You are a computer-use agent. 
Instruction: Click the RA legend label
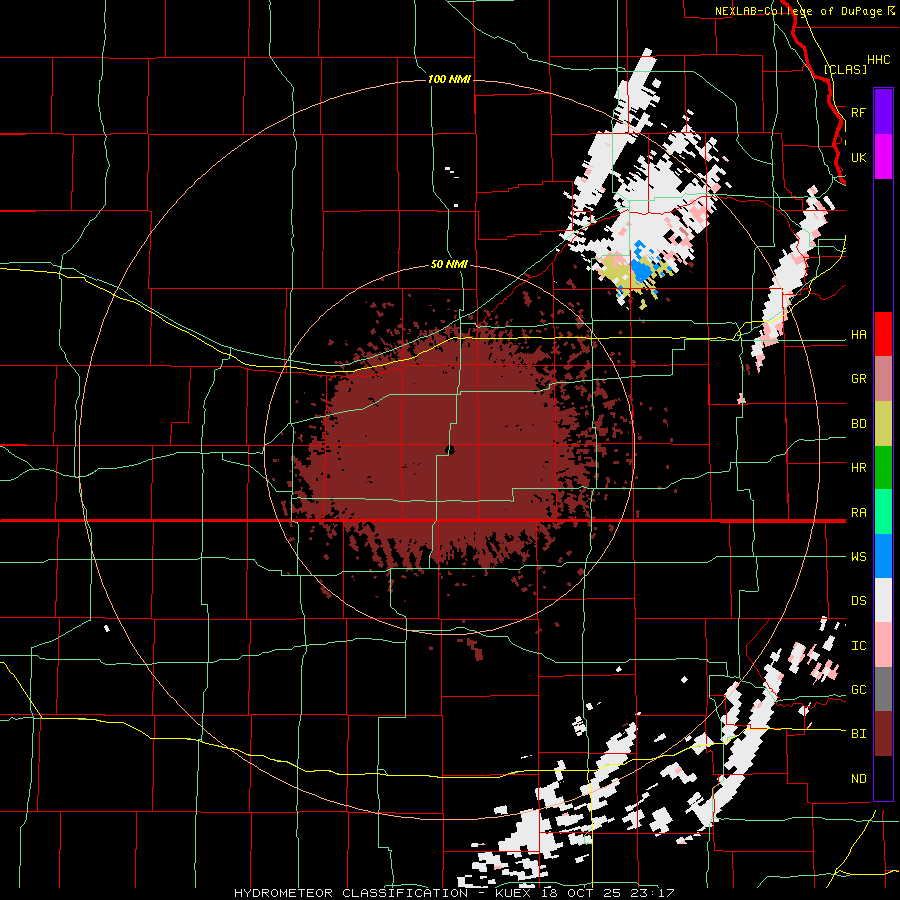click(858, 513)
